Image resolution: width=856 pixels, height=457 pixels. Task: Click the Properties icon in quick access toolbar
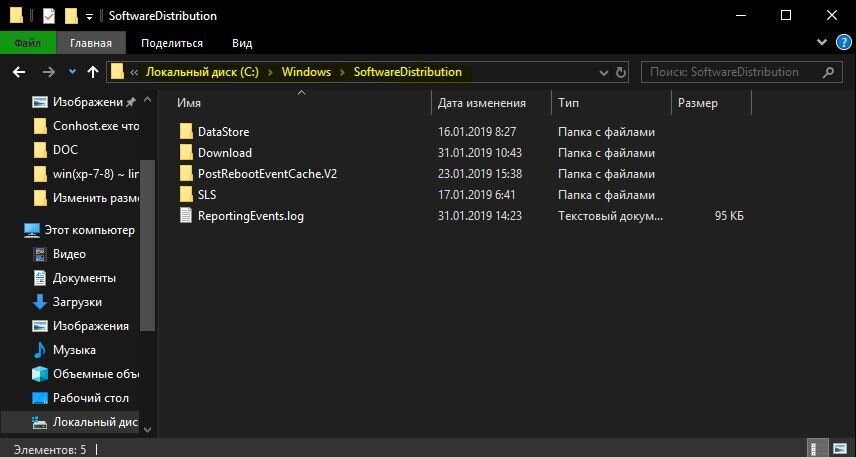point(49,16)
